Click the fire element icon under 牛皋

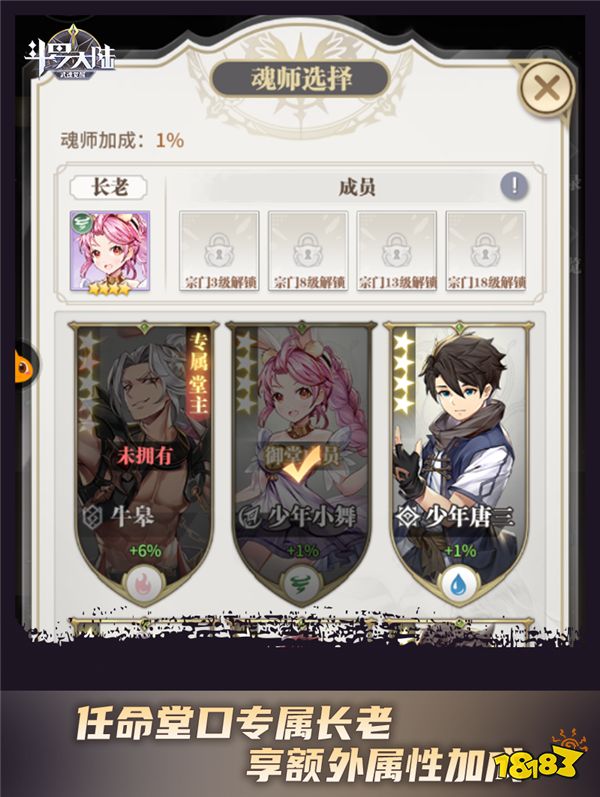point(144,583)
